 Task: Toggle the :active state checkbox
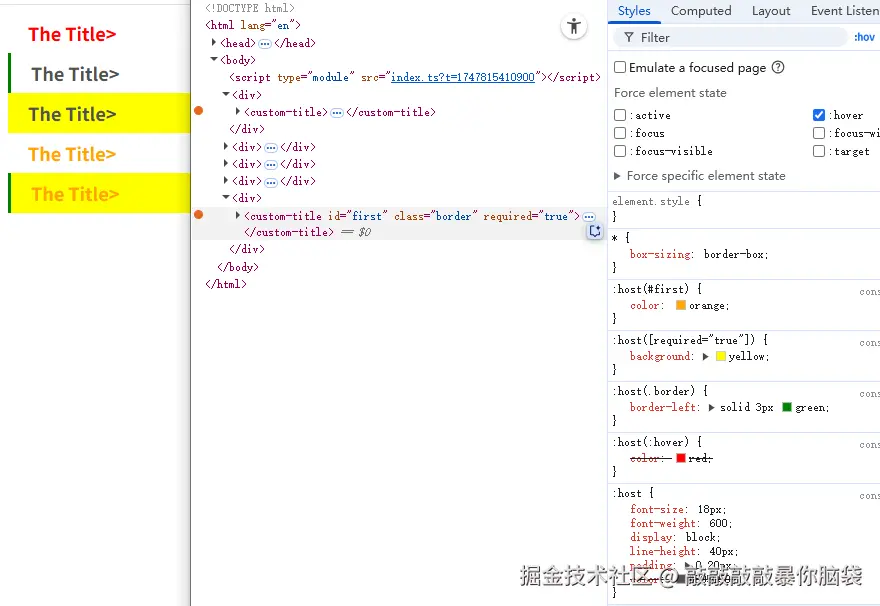[x=620, y=115]
